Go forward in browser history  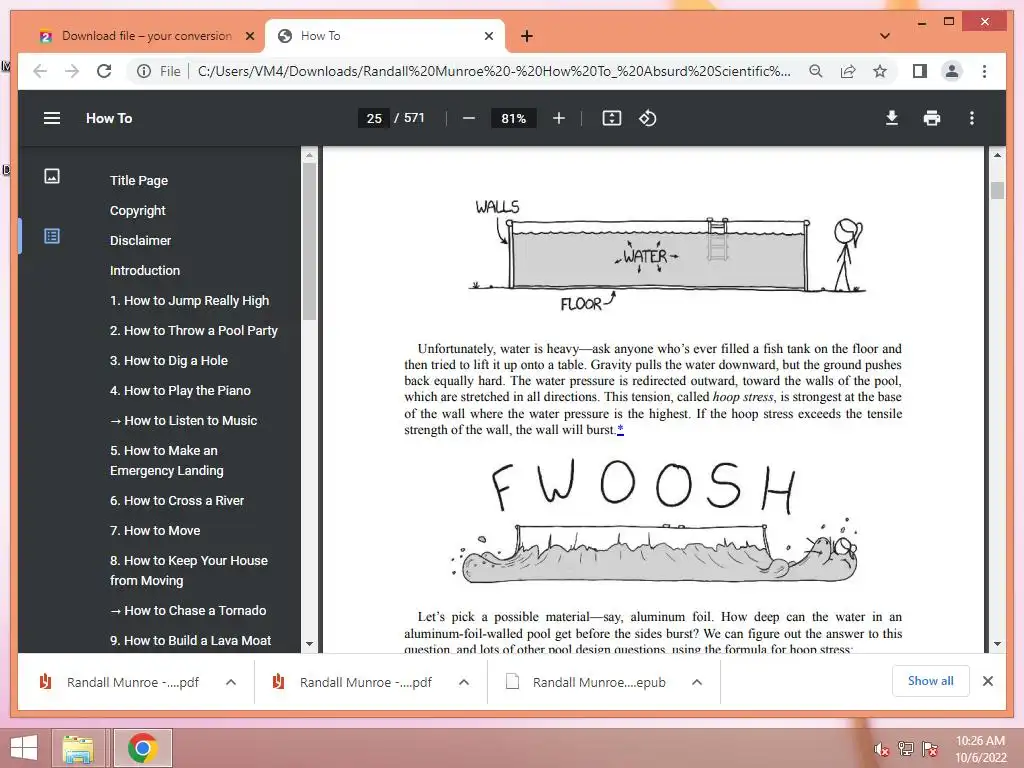72,71
